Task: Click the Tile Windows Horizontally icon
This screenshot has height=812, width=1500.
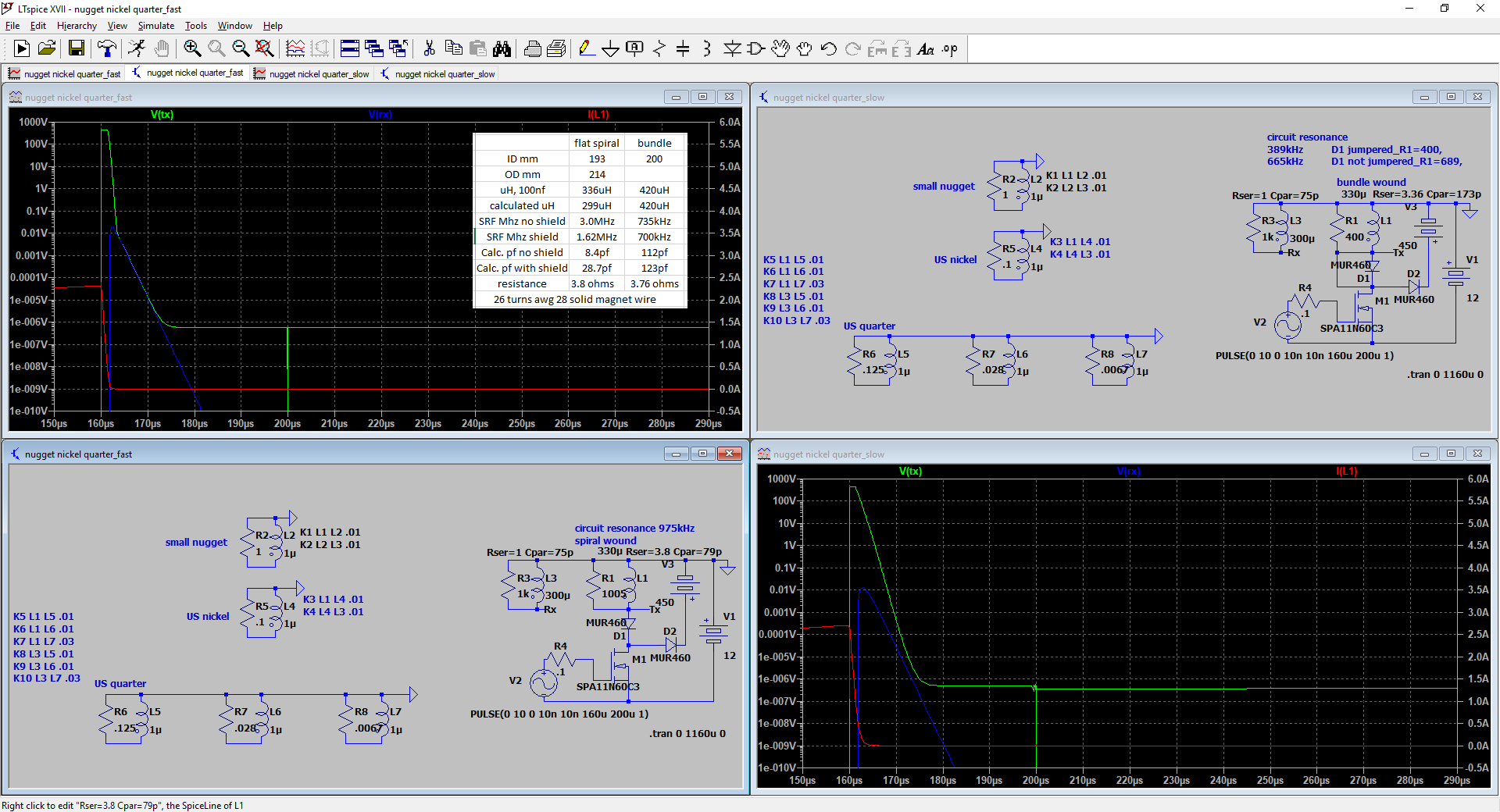Action: coord(349,49)
